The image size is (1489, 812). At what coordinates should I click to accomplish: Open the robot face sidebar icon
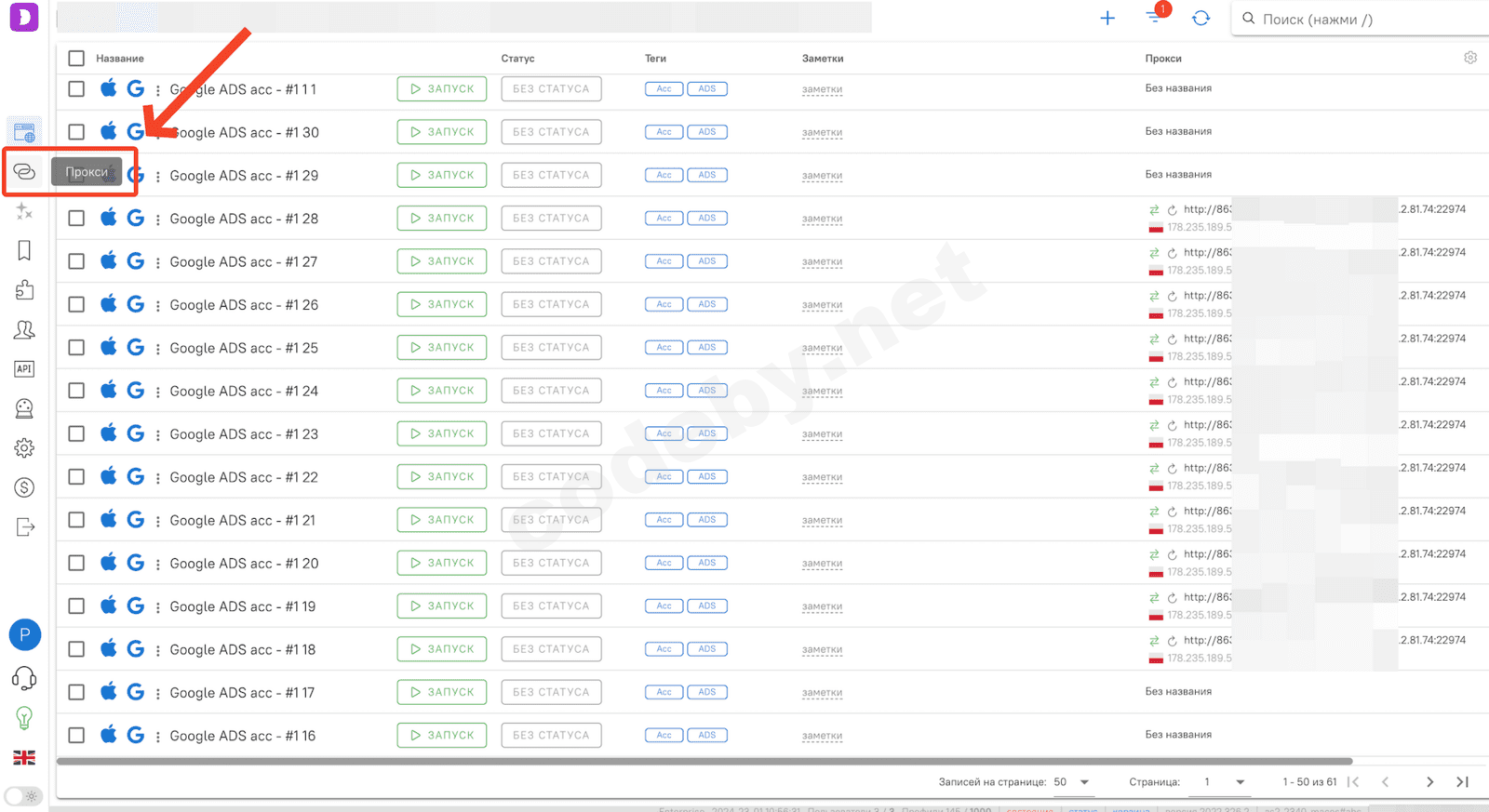(x=24, y=408)
